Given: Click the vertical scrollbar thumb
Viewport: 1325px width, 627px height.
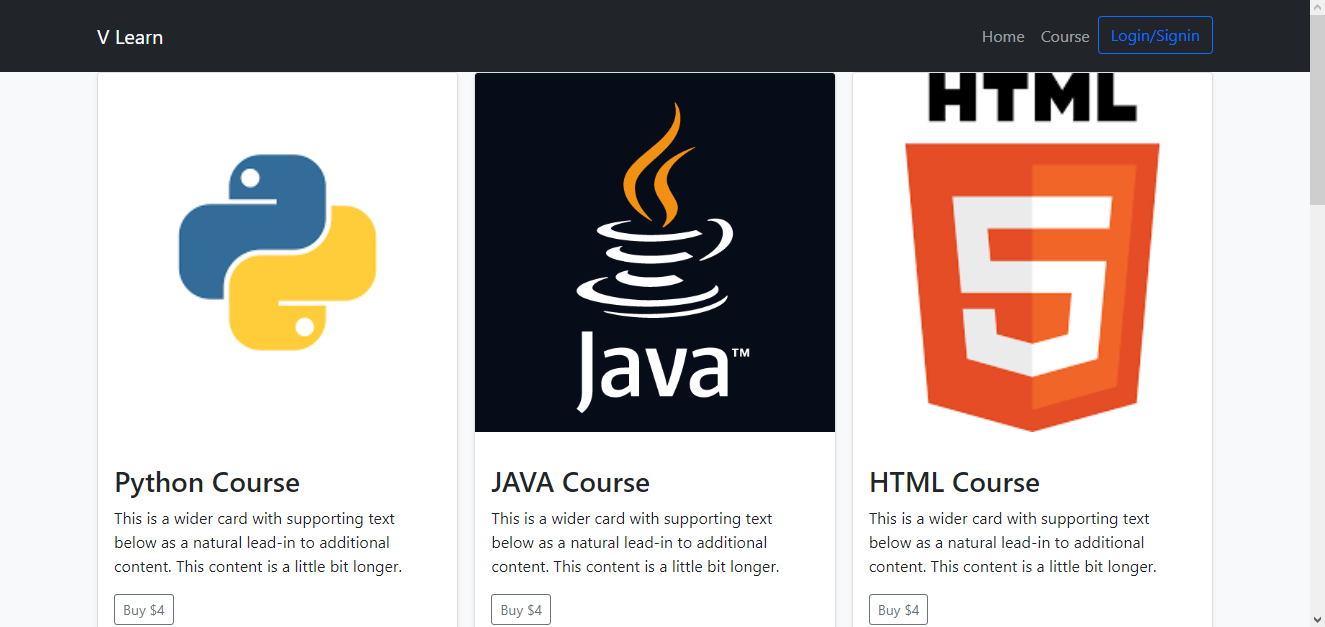Looking at the screenshot, I should click(1317, 111).
